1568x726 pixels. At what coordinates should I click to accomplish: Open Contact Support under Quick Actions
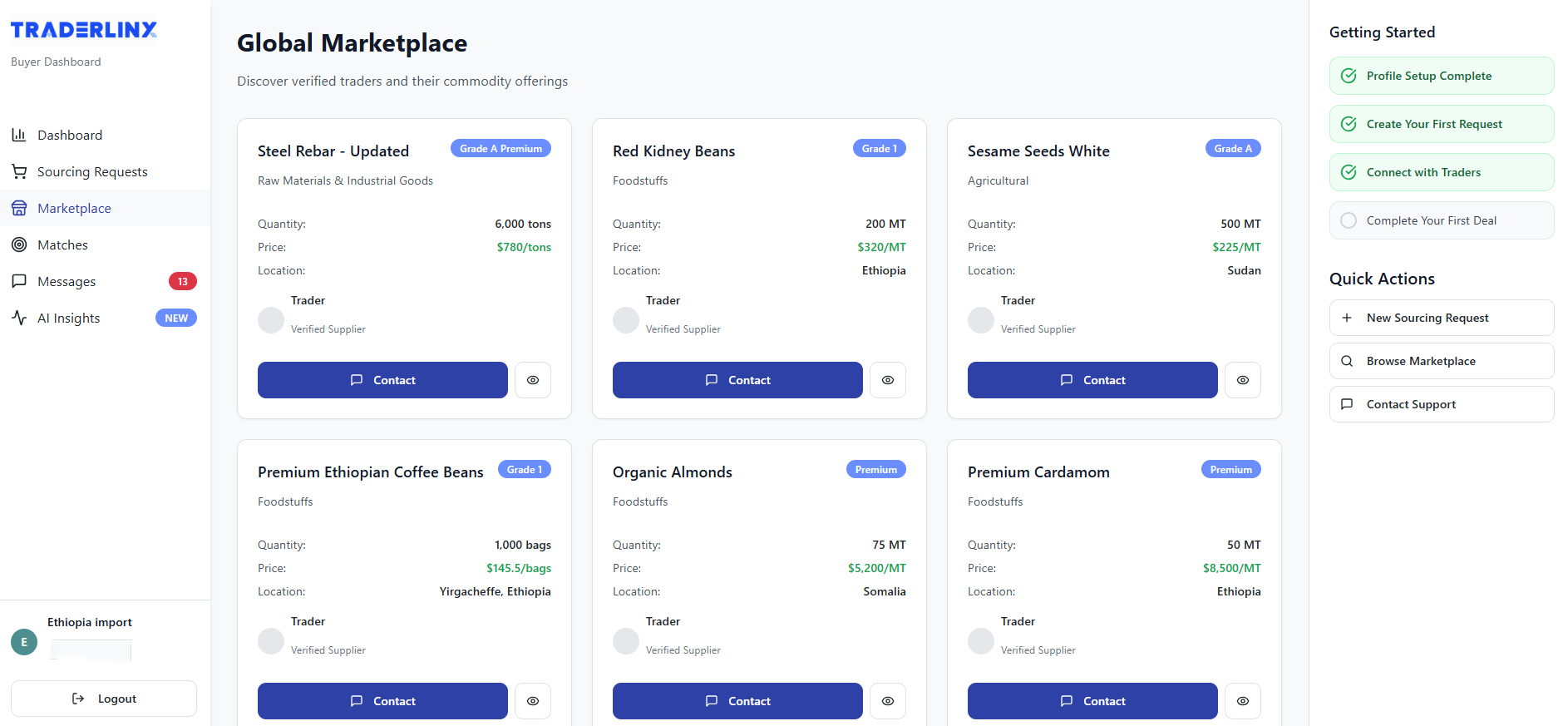(1411, 404)
